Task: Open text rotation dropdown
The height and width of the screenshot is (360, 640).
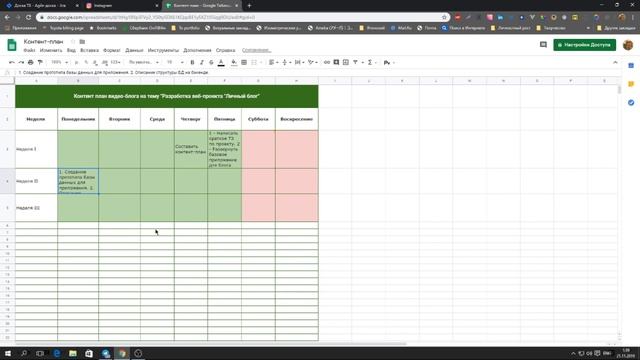Action: pos(313,62)
